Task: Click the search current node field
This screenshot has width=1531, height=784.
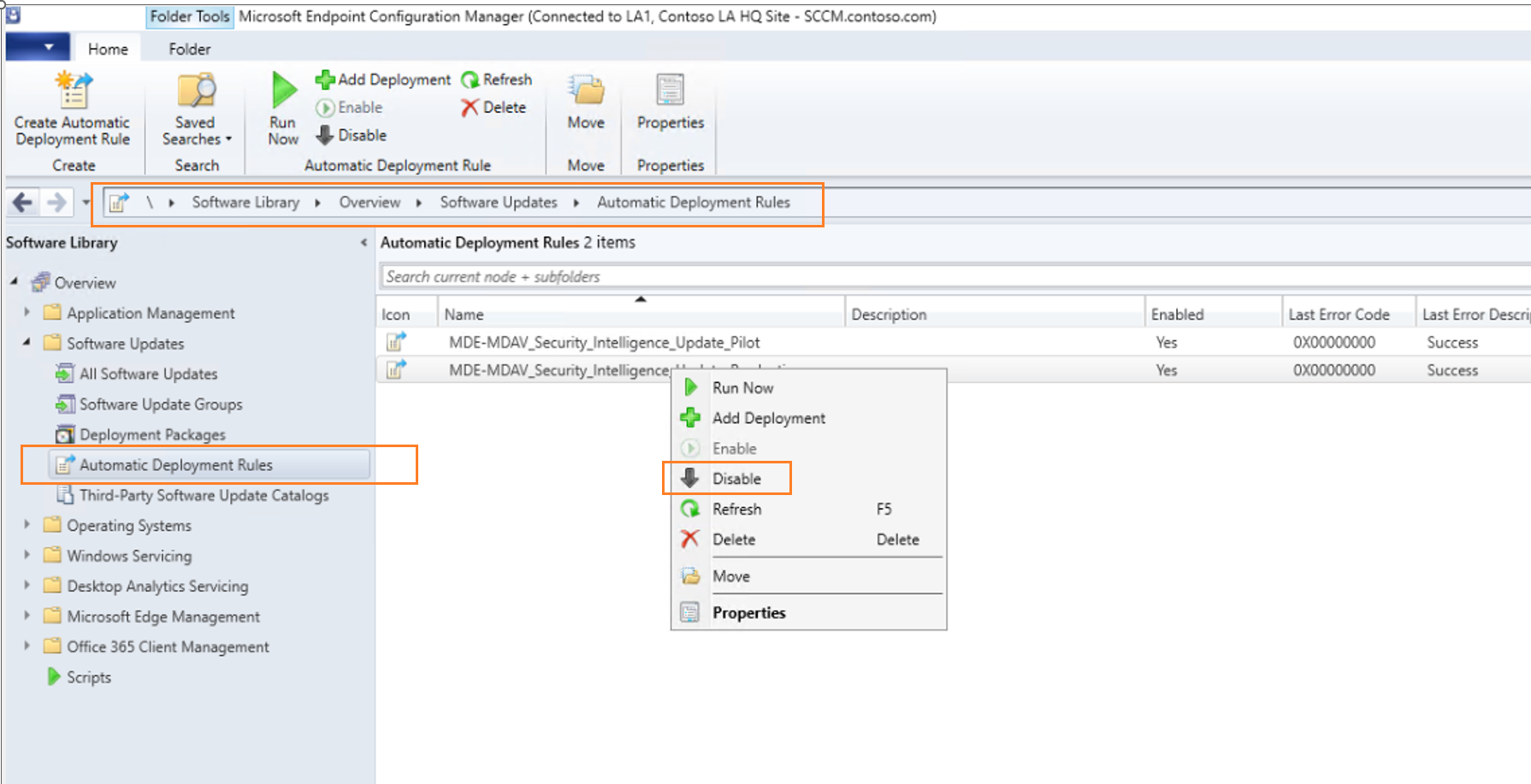Action: 955,276
